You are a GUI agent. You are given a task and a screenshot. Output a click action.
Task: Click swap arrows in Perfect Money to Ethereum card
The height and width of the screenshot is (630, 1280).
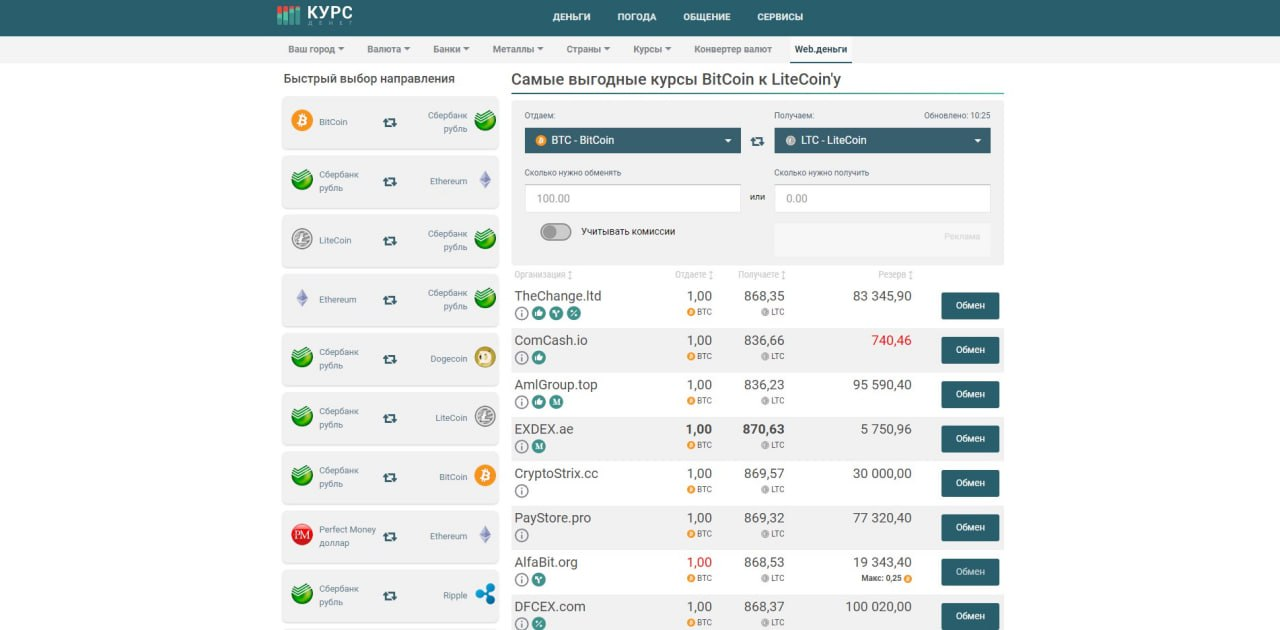point(390,536)
